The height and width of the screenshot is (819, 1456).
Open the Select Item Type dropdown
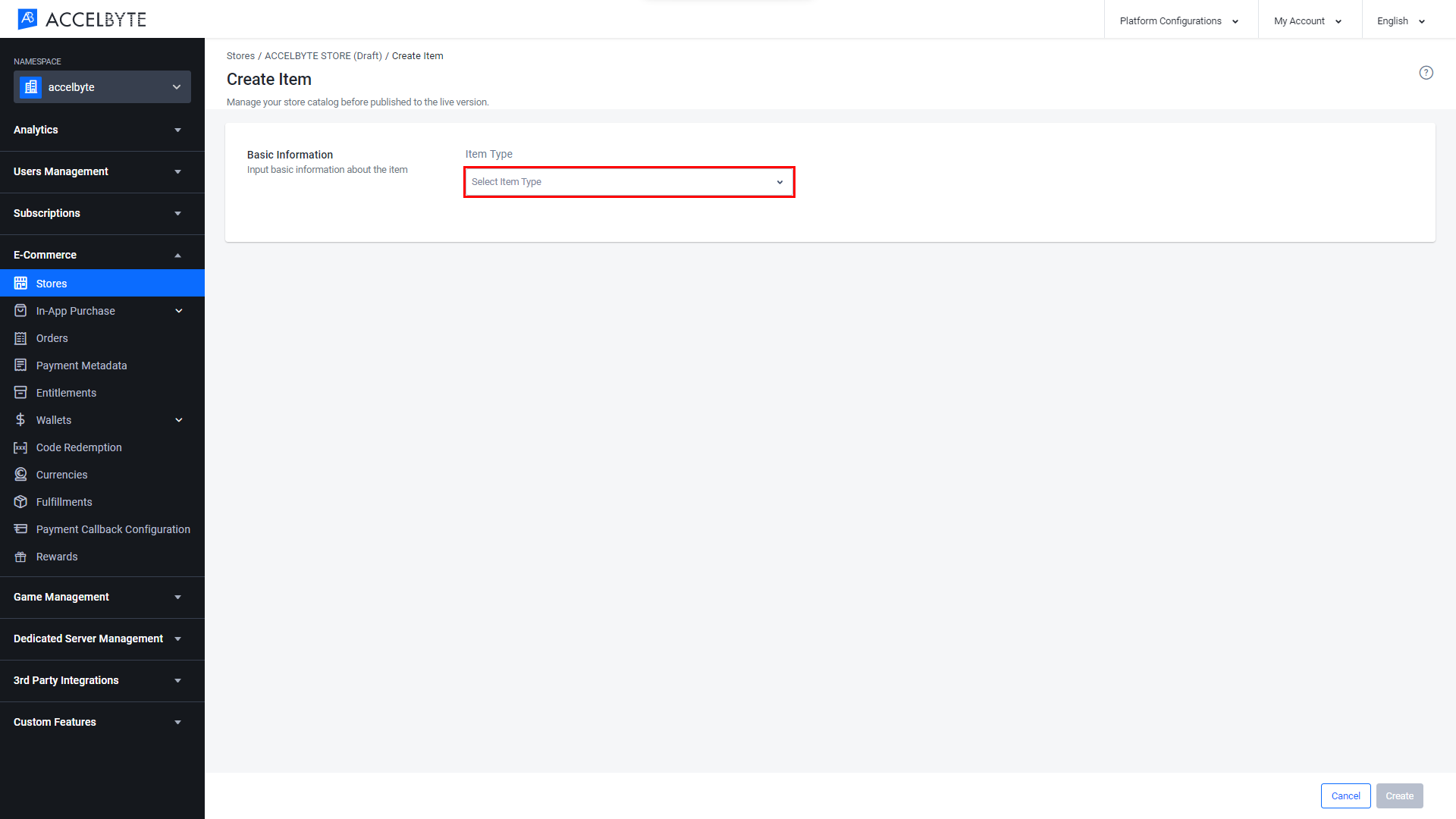tap(628, 181)
